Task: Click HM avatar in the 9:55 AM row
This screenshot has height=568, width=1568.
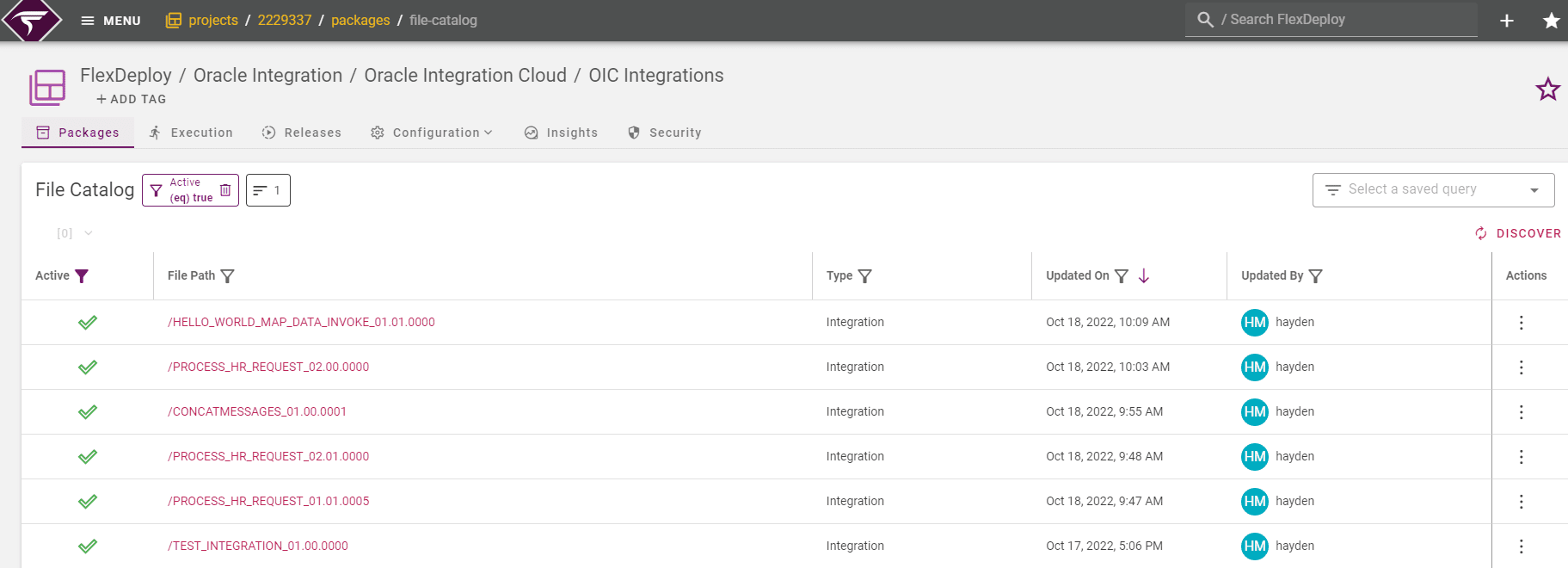Action: [x=1255, y=412]
